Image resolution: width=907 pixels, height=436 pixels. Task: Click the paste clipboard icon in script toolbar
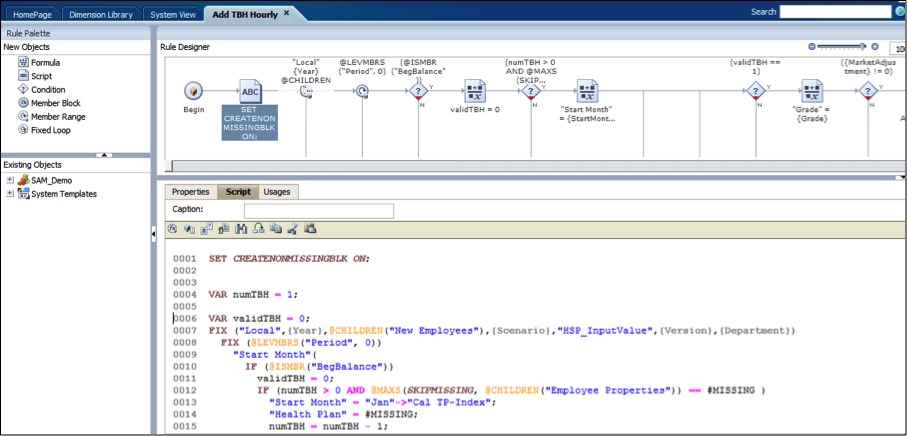311,229
